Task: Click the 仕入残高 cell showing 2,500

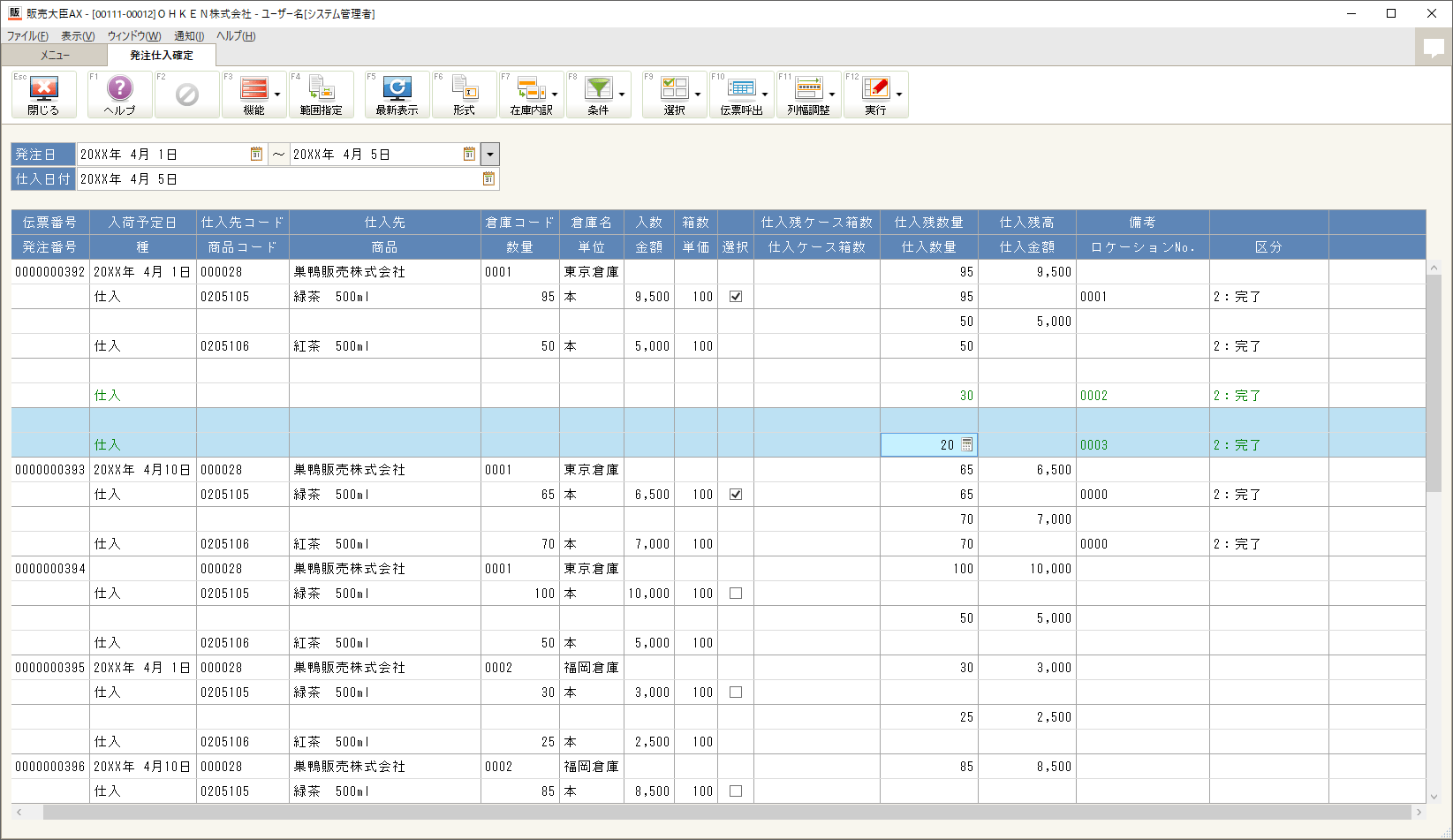Action: point(1027,717)
